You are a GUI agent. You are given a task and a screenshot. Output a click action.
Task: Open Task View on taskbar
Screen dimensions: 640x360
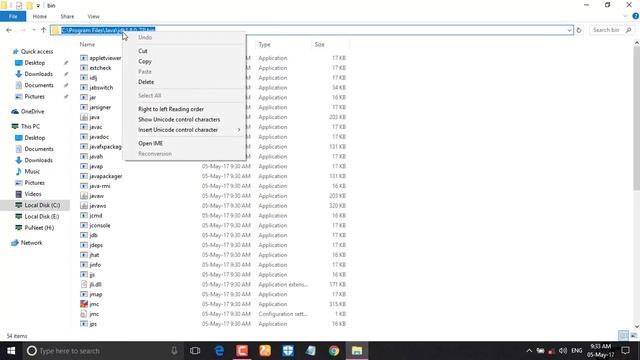pos(195,351)
